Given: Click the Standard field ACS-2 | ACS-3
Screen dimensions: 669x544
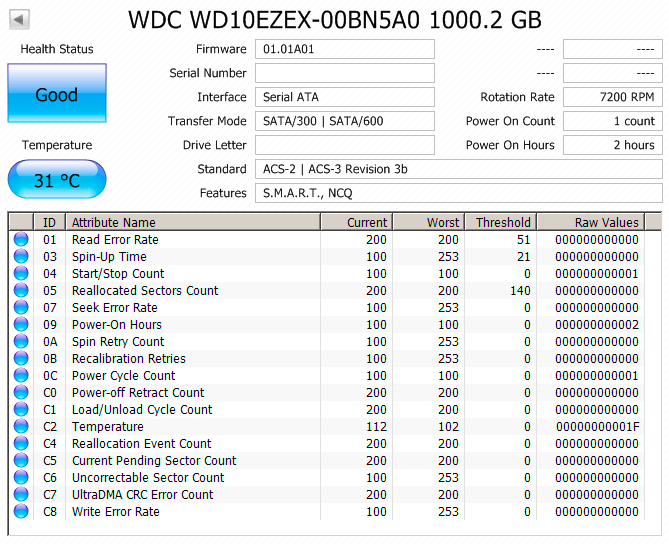Looking at the screenshot, I should (459, 169).
